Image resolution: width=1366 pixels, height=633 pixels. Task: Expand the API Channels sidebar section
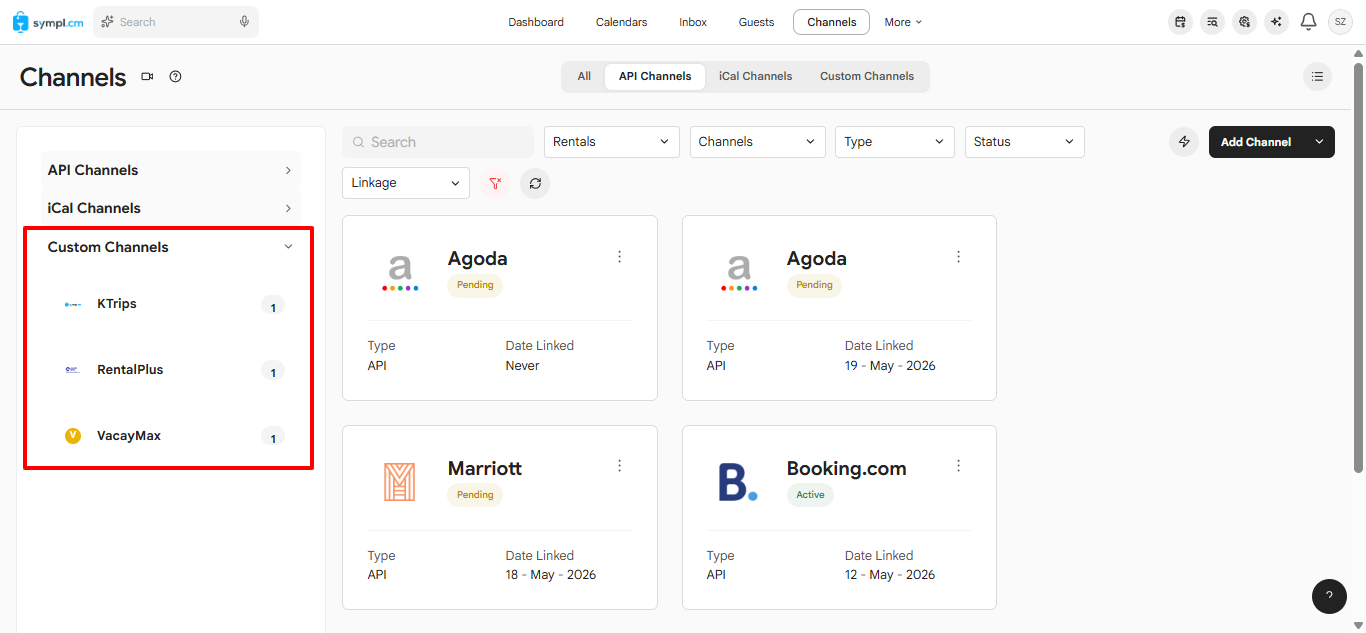(x=170, y=170)
